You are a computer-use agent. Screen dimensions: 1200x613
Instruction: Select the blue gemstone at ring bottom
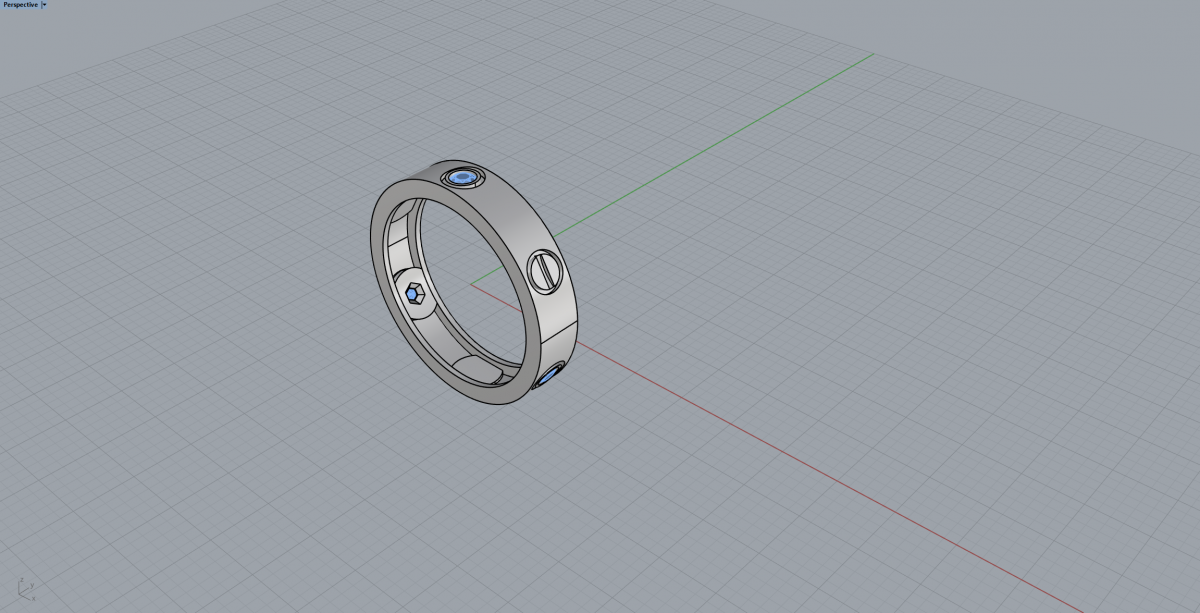pyautogui.click(x=548, y=378)
